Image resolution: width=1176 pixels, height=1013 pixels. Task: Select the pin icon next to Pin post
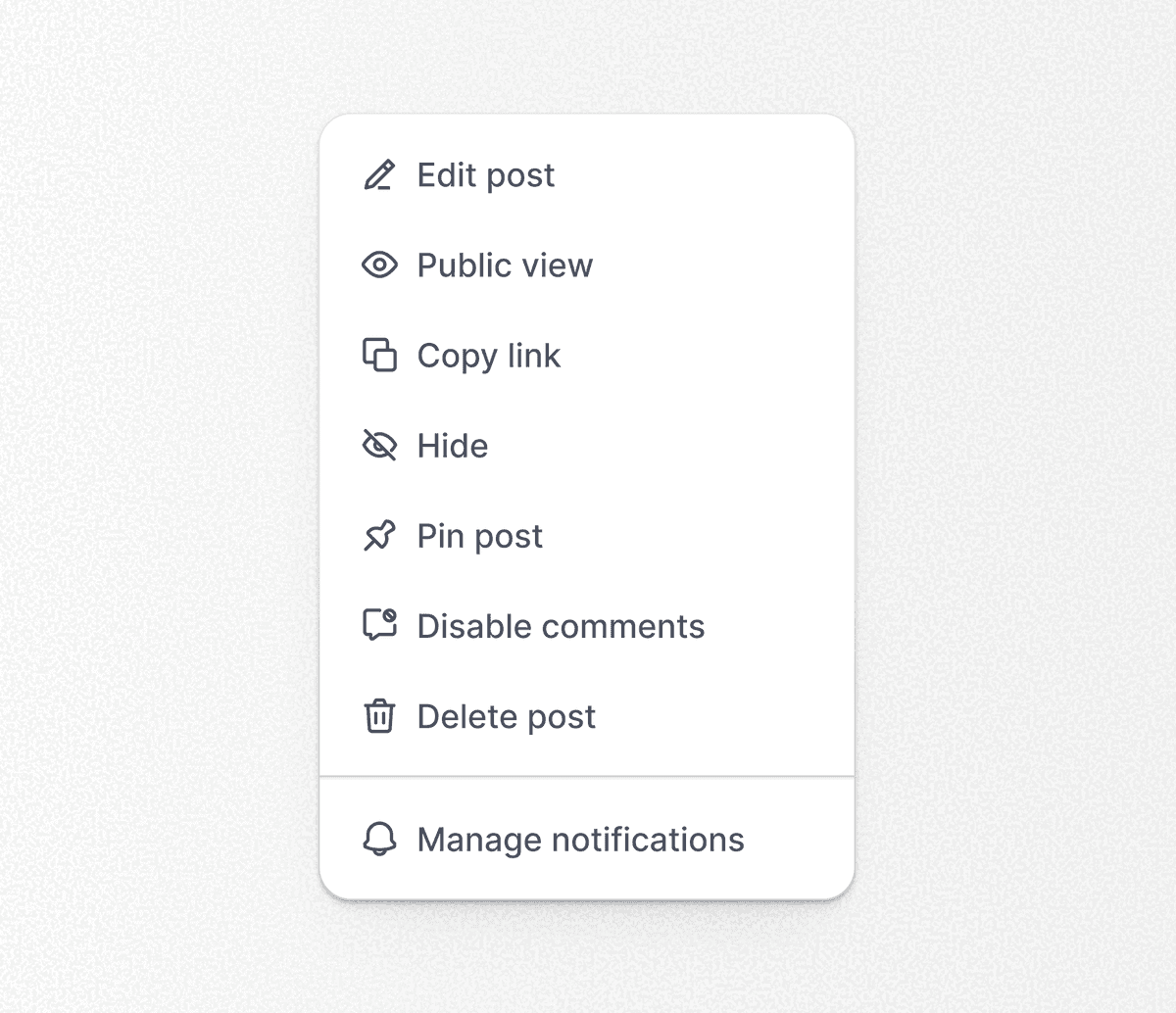coord(379,536)
